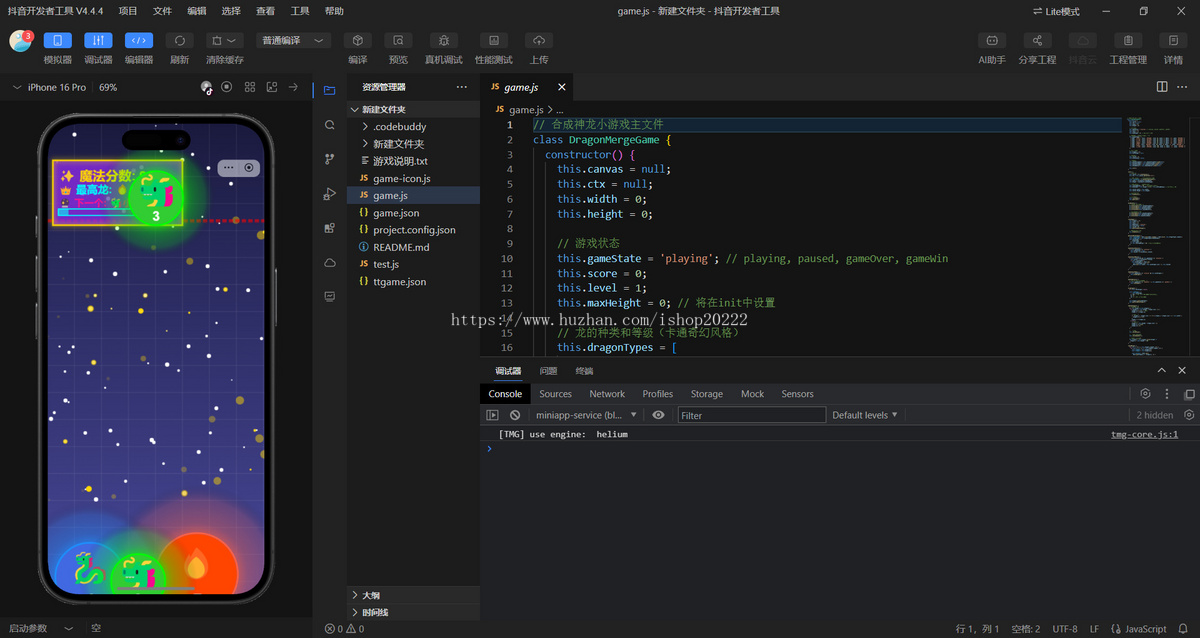Screen dimensions: 1200x638
Task: Open the 帮助 menu
Action: point(334,11)
